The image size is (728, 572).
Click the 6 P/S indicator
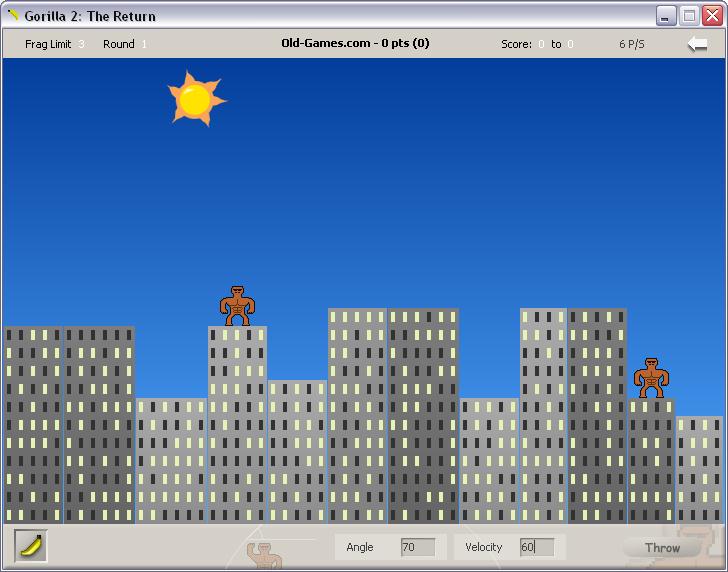[x=631, y=44]
